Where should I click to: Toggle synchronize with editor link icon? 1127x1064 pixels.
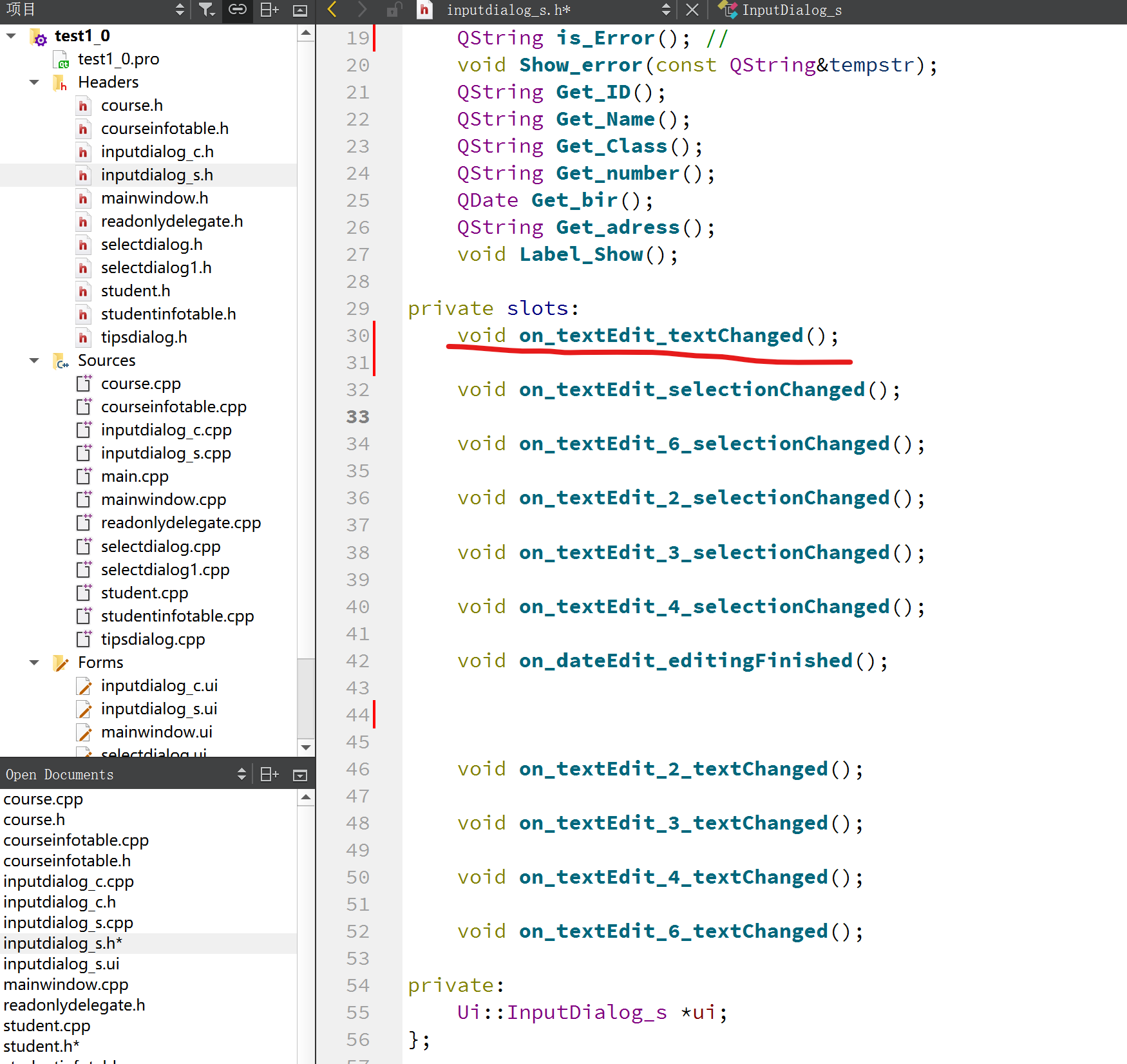(x=238, y=10)
